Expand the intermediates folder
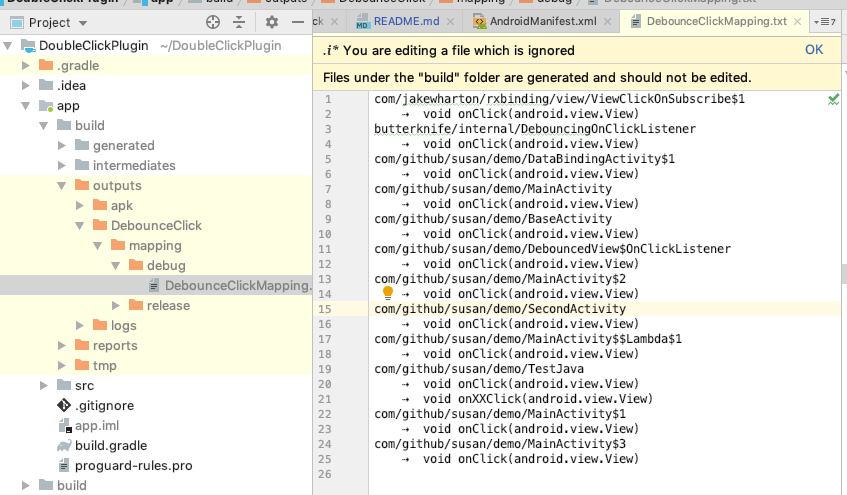The image size is (847, 495). [62, 165]
